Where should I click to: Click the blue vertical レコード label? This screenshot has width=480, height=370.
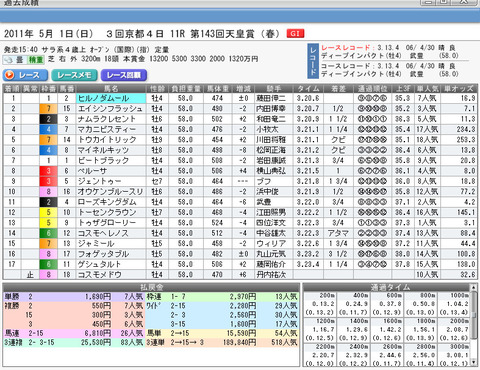point(313,61)
